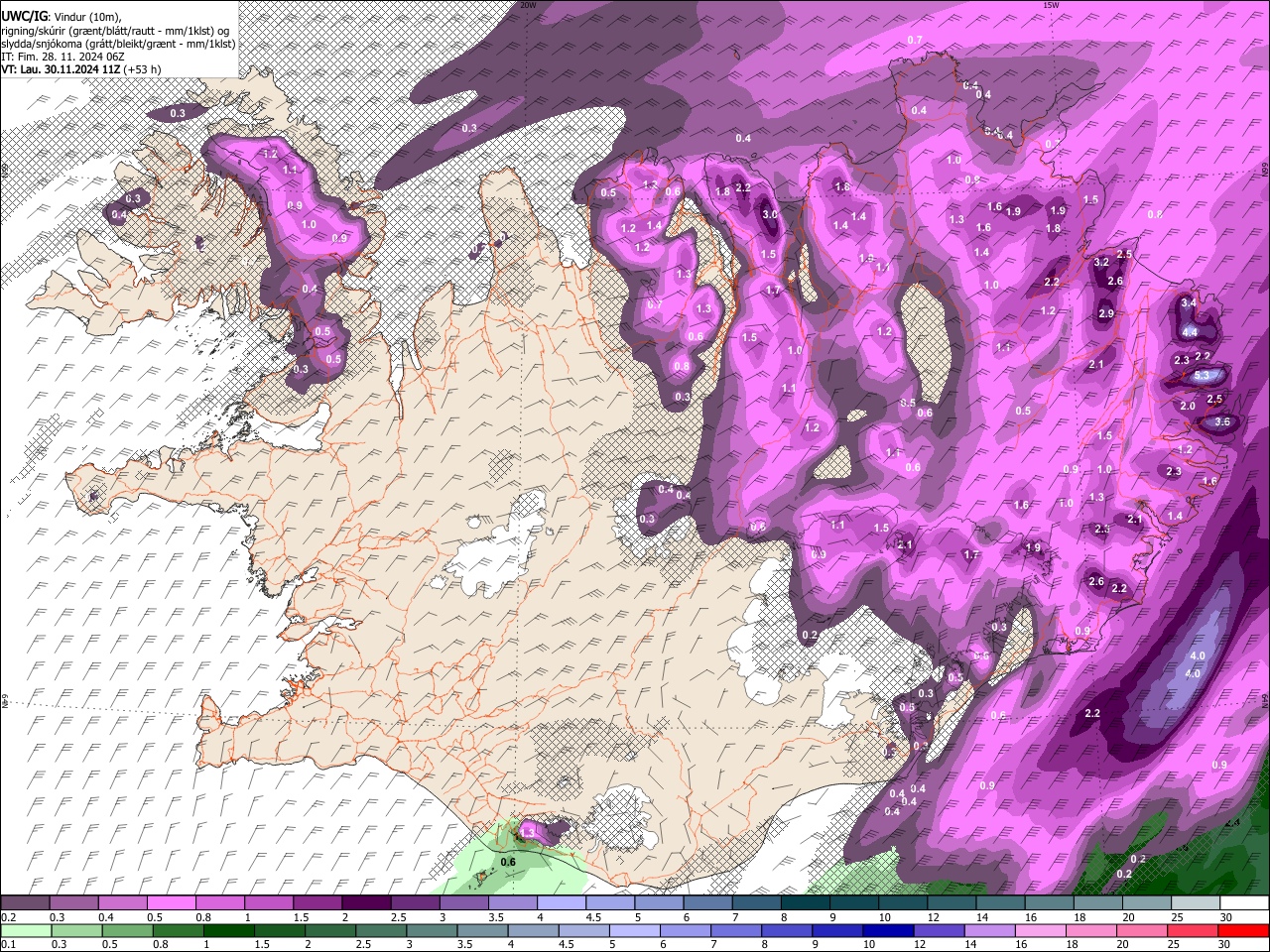
Task: Select the darkest purple swatch labeled 2 in the snow legend
Action: pos(365,902)
